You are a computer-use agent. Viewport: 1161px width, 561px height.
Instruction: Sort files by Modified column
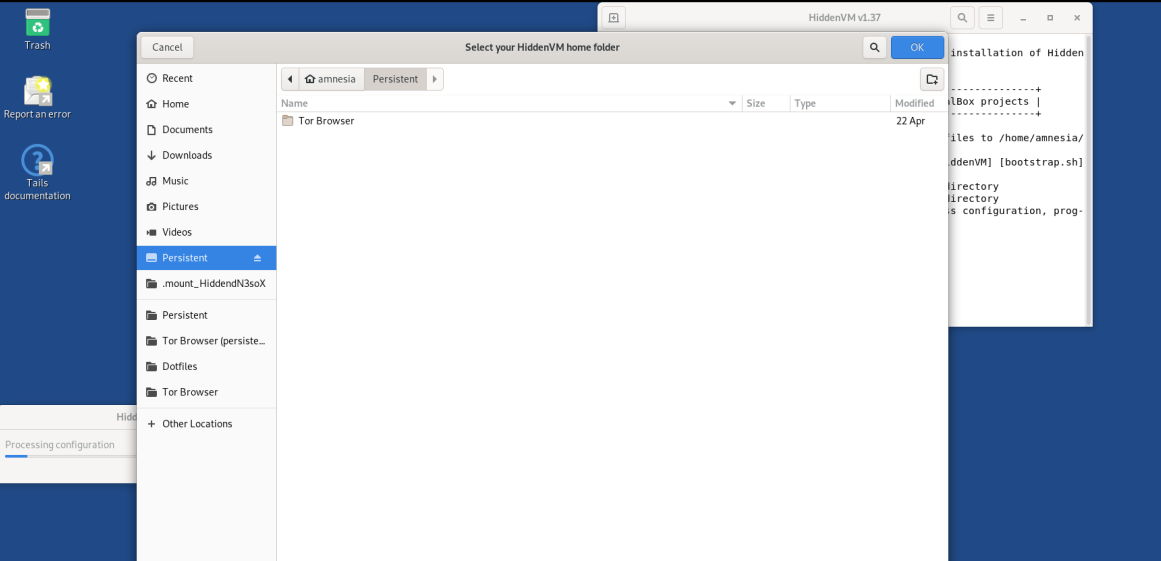click(918, 104)
